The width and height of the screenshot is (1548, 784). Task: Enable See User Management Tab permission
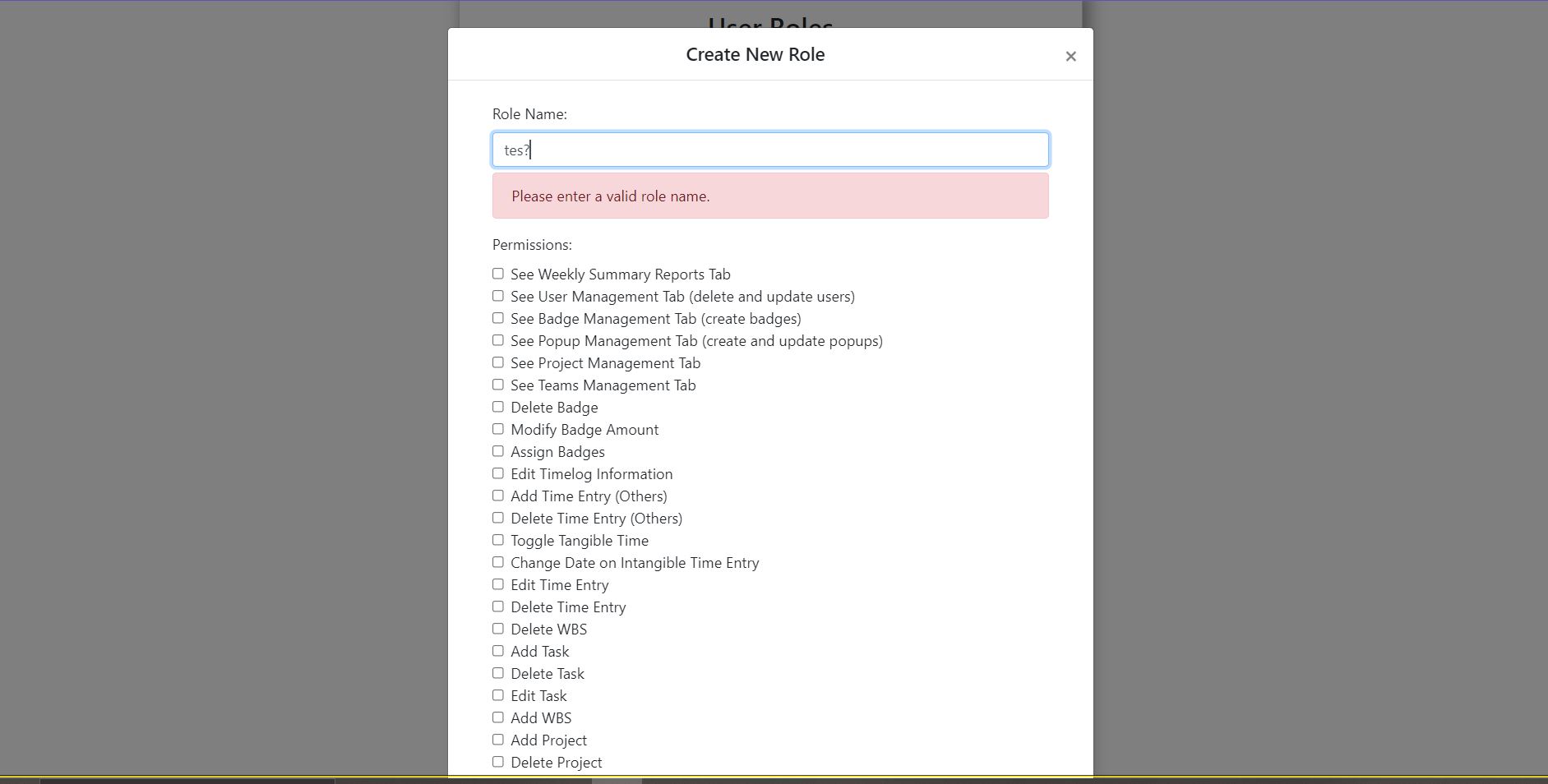498,296
